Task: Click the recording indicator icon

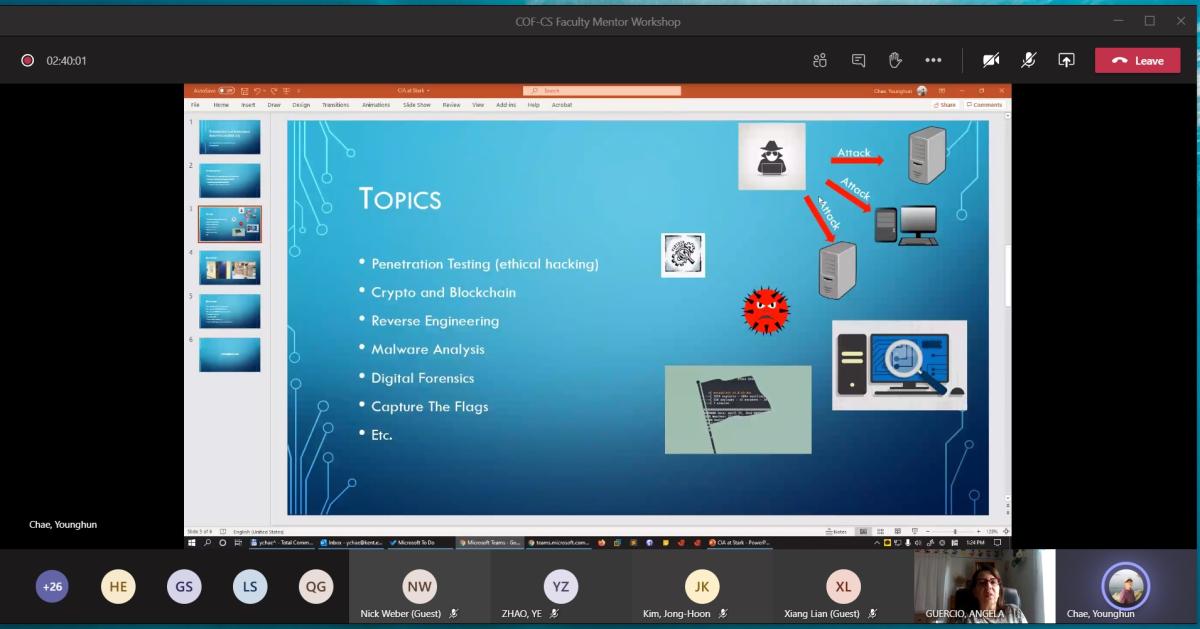Action: coord(28,61)
